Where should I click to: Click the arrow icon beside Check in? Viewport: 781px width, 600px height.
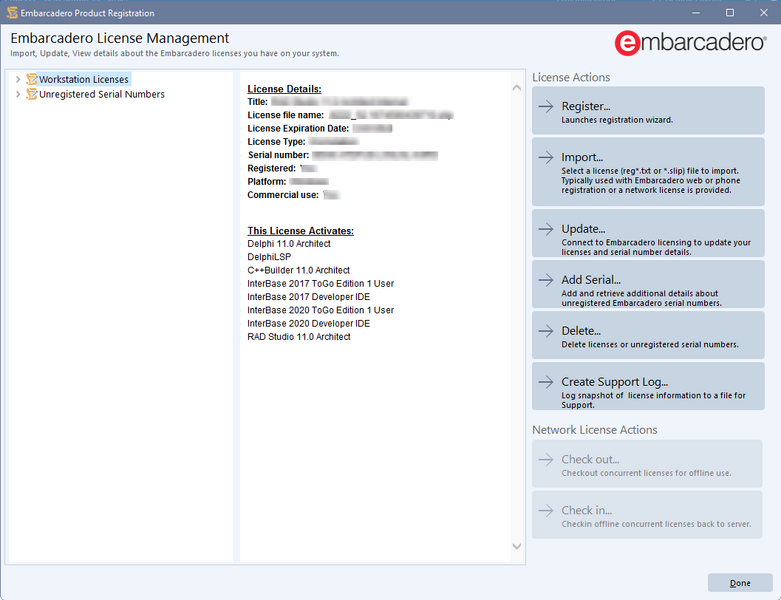[x=546, y=510]
